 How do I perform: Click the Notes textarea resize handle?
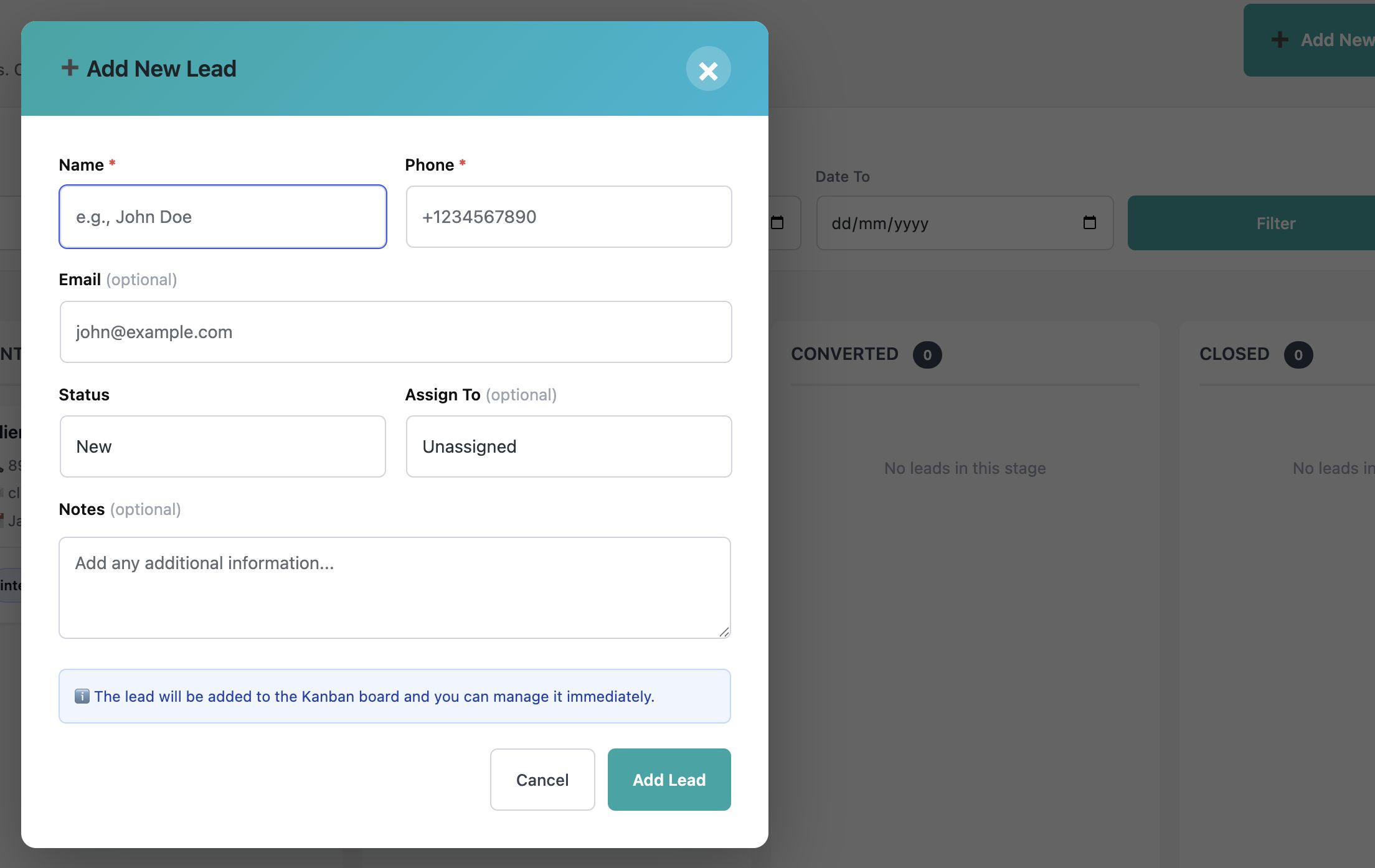(x=724, y=632)
